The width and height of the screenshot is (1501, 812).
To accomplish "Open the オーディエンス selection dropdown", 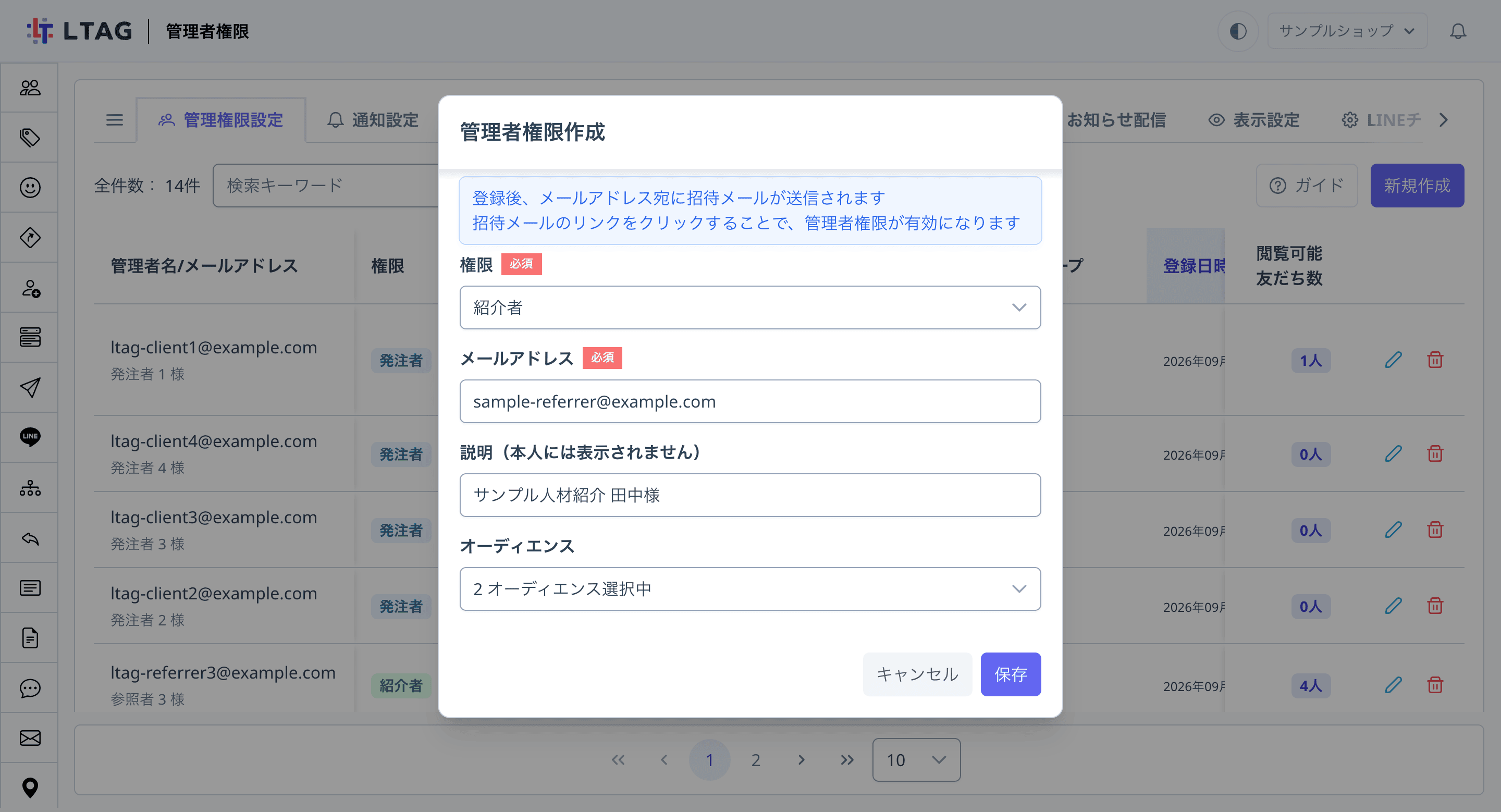I will click(x=750, y=589).
